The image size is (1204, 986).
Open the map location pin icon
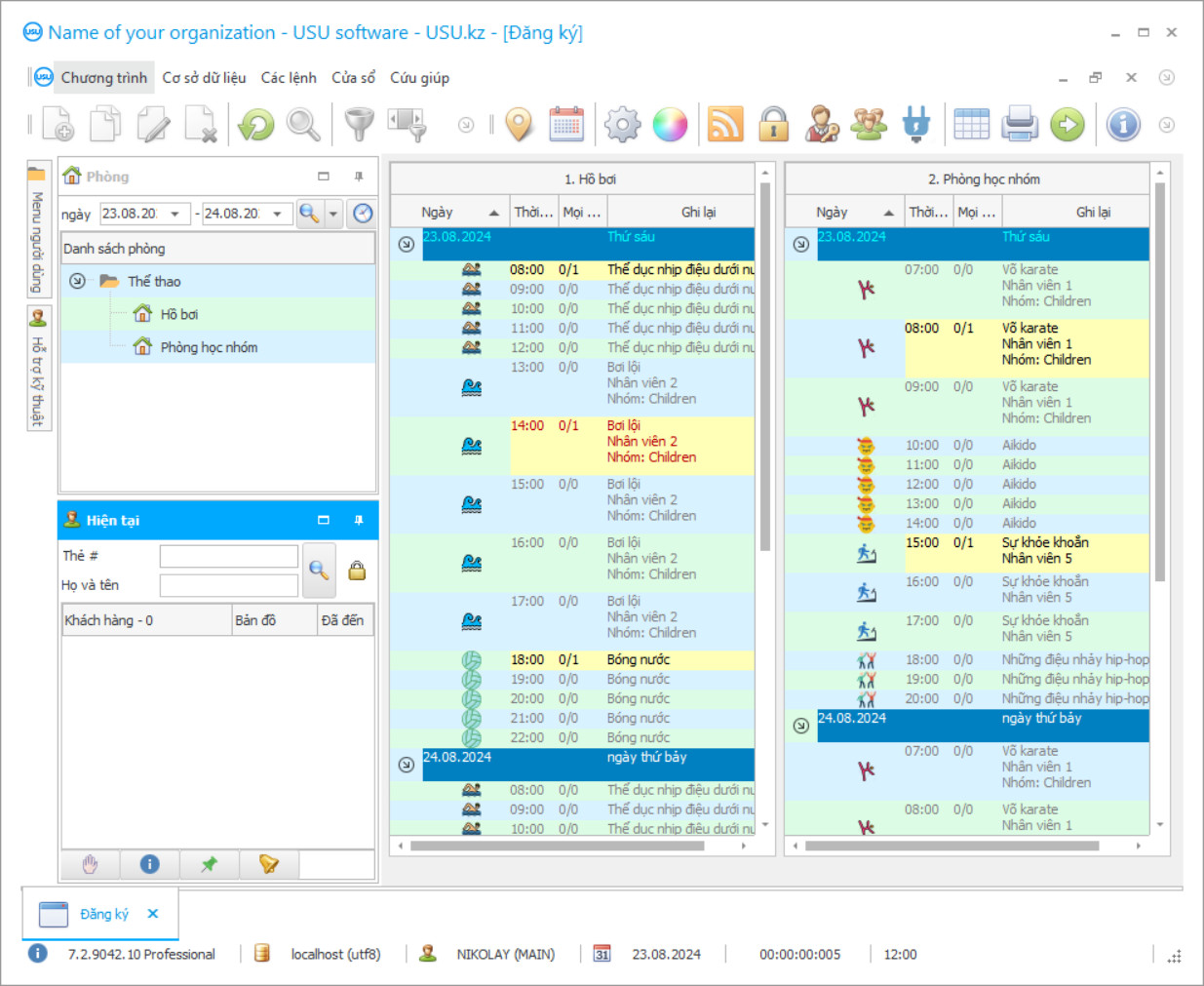(520, 125)
